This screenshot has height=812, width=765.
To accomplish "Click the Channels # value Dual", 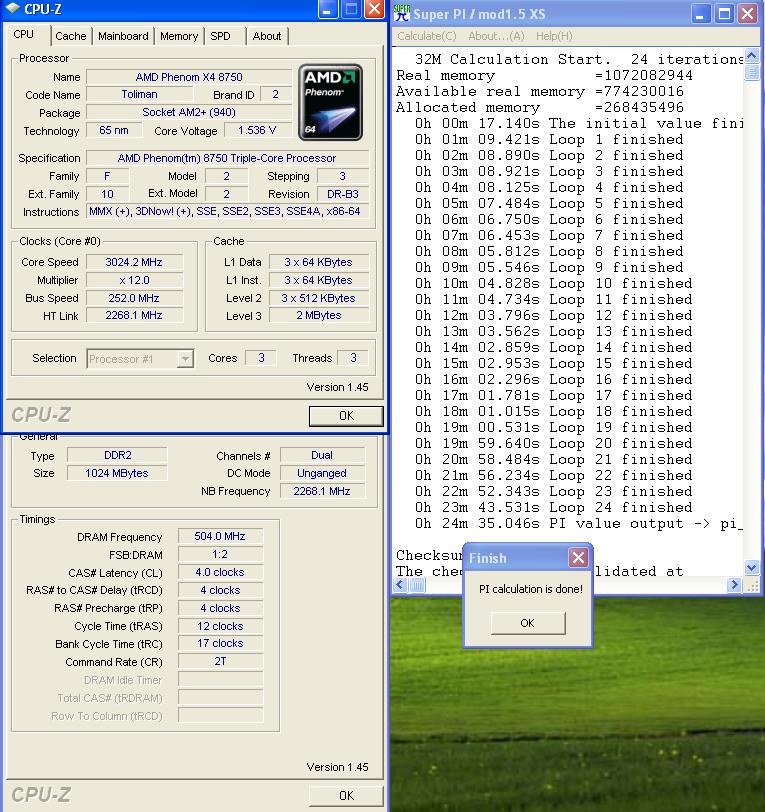I will [x=322, y=455].
